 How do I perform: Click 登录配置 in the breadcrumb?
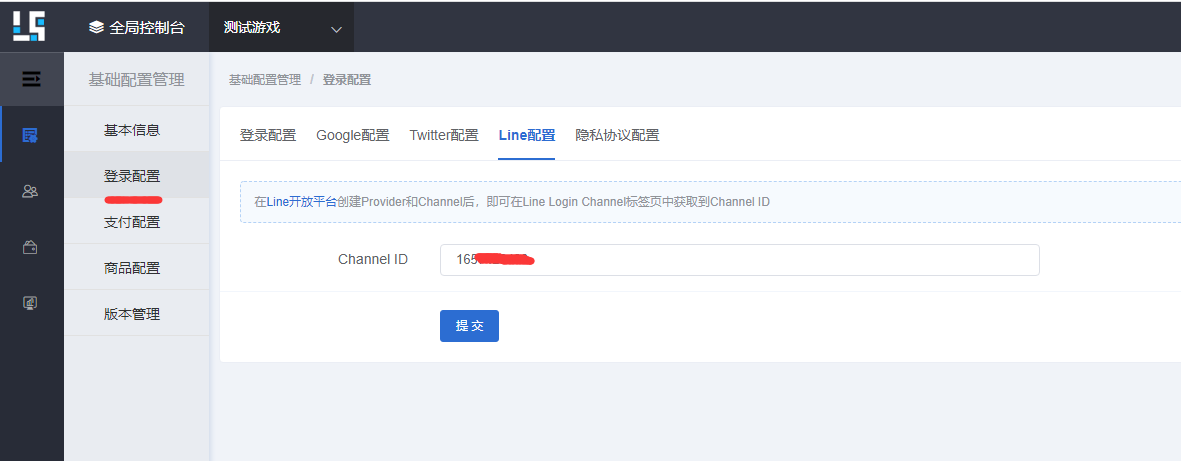tap(346, 80)
